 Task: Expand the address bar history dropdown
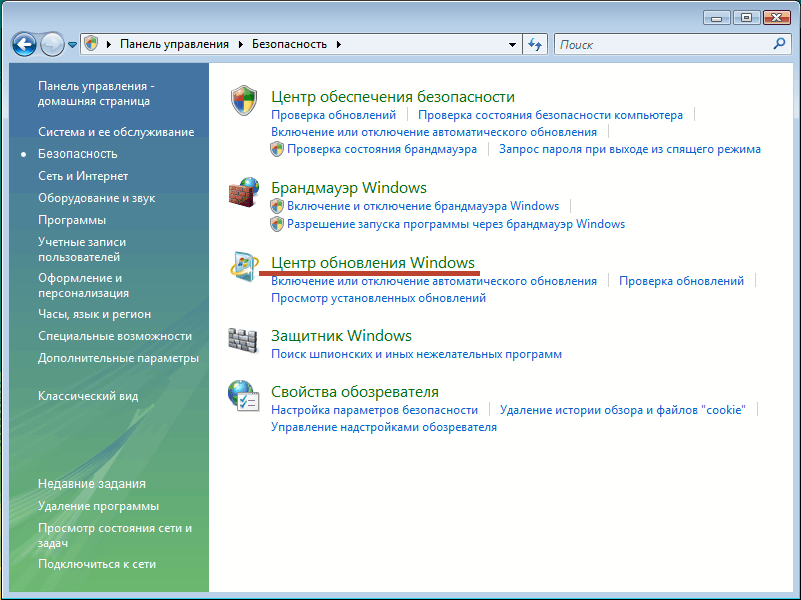coord(512,45)
